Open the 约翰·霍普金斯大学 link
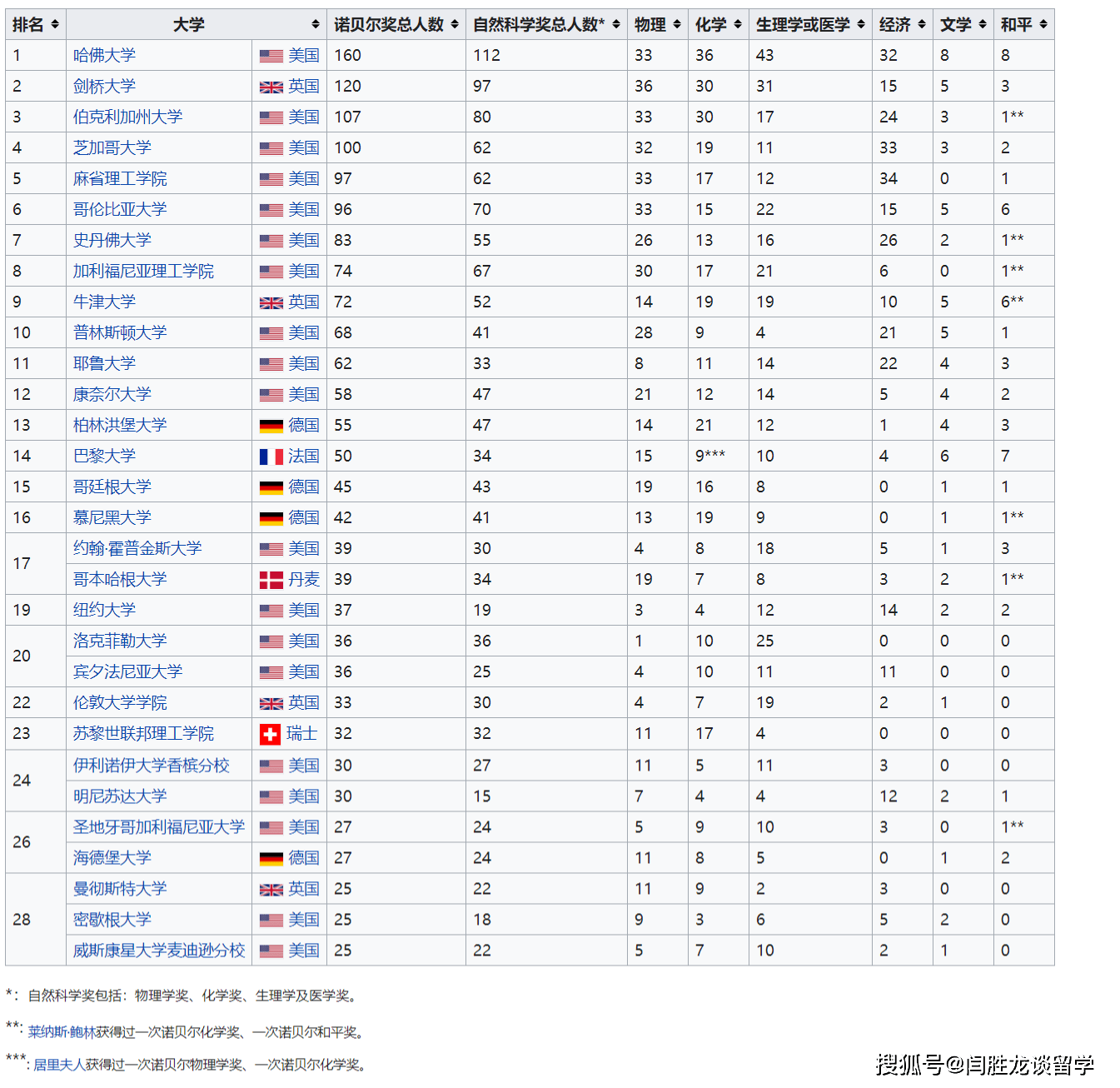 (137, 548)
